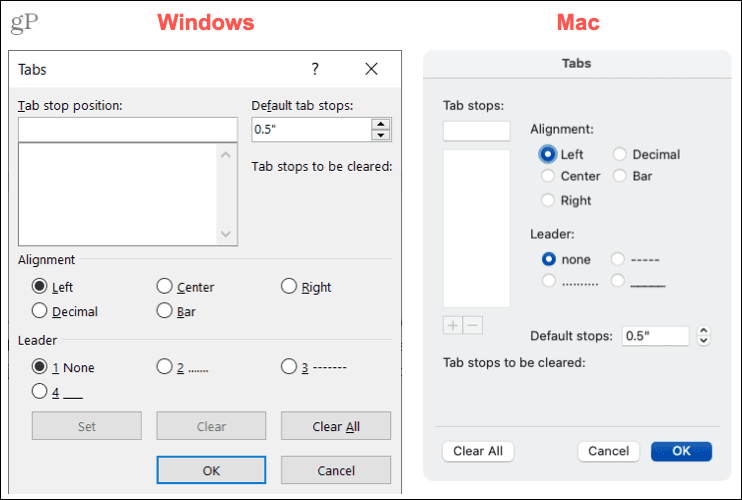Select Decimal alignment in the Mac dialog
742x500 pixels.
pyautogui.click(x=619, y=154)
